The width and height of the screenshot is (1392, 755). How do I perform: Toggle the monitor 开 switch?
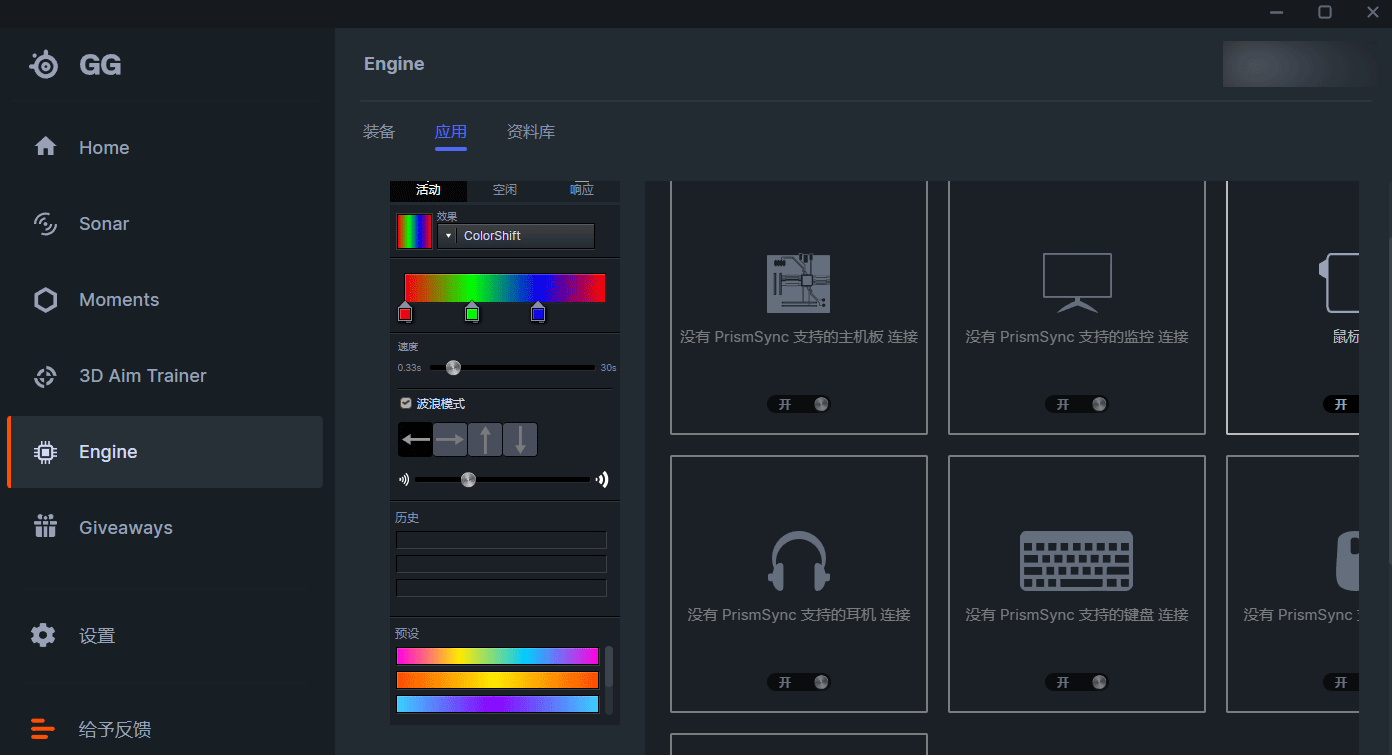click(1077, 404)
